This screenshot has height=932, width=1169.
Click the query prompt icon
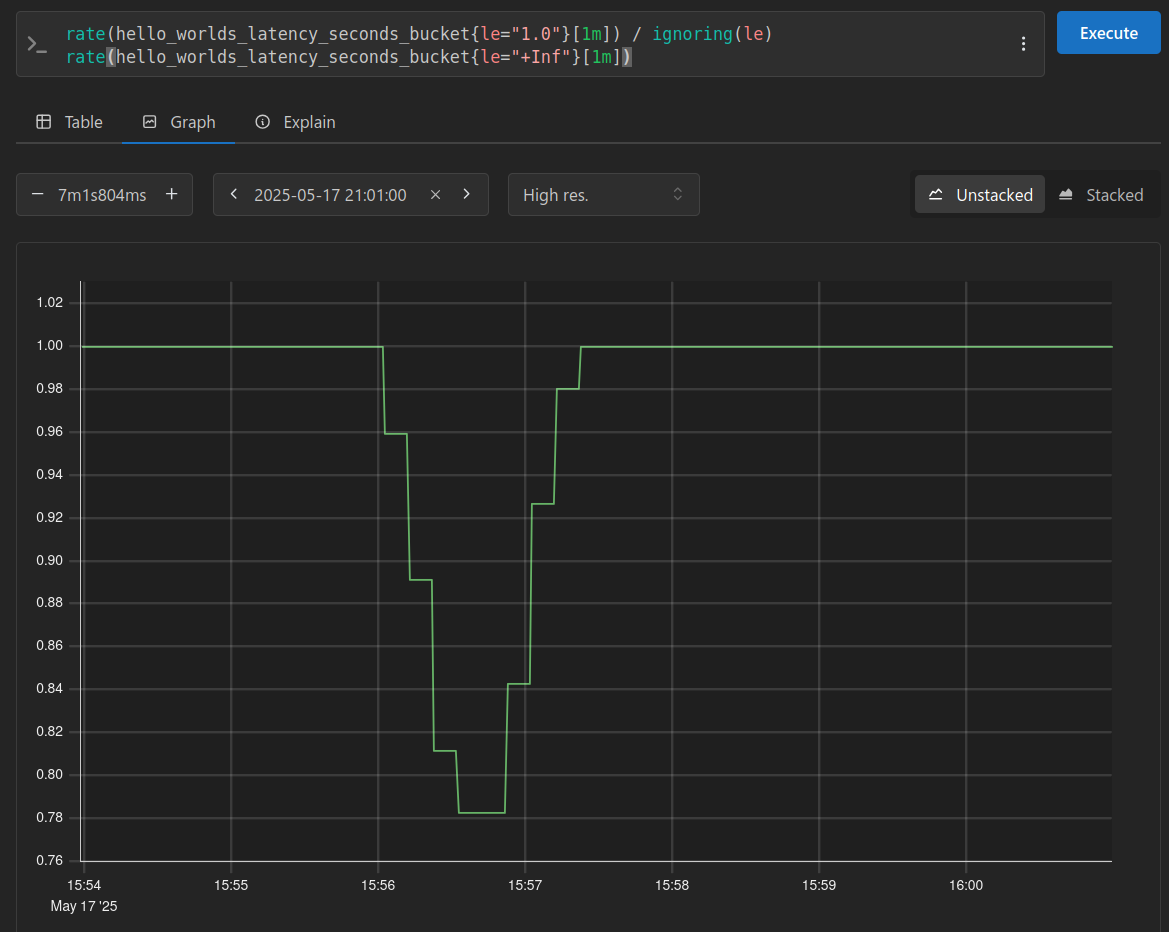(x=37, y=45)
